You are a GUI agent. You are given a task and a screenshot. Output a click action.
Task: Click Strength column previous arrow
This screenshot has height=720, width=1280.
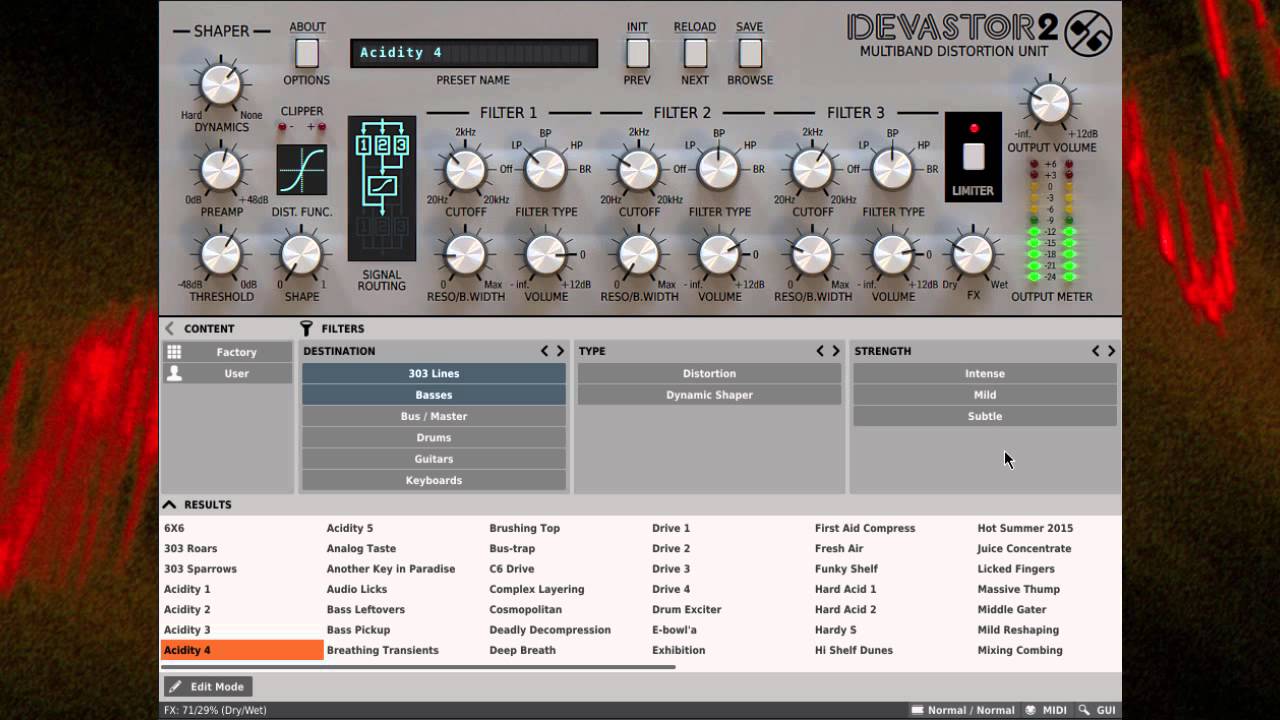pyautogui.click(x=1096, y=351)
